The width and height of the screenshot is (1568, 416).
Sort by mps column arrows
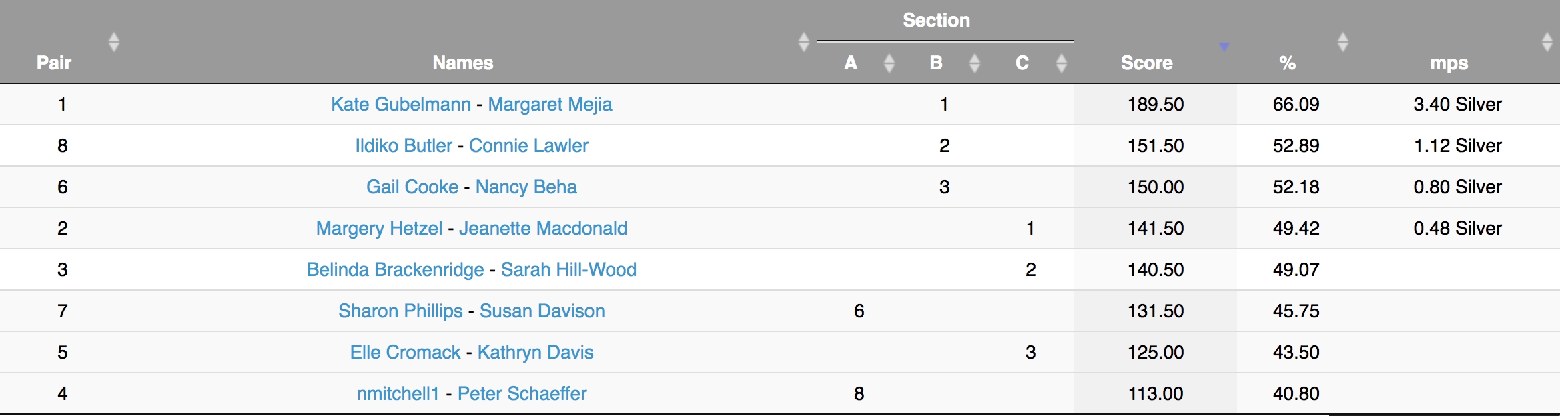tap(1547, 42)
